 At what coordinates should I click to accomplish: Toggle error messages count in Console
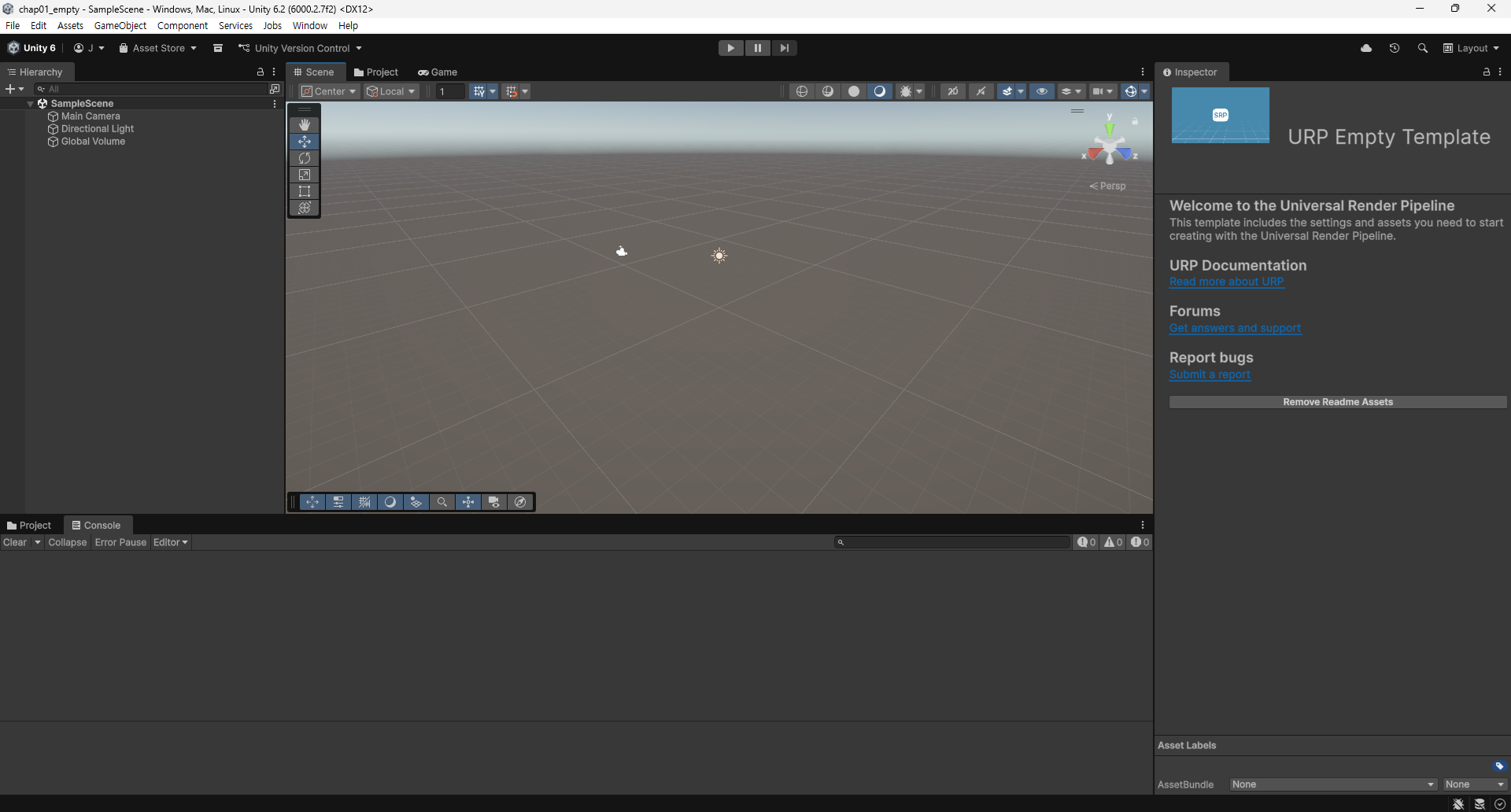(x=1140, y=542)
